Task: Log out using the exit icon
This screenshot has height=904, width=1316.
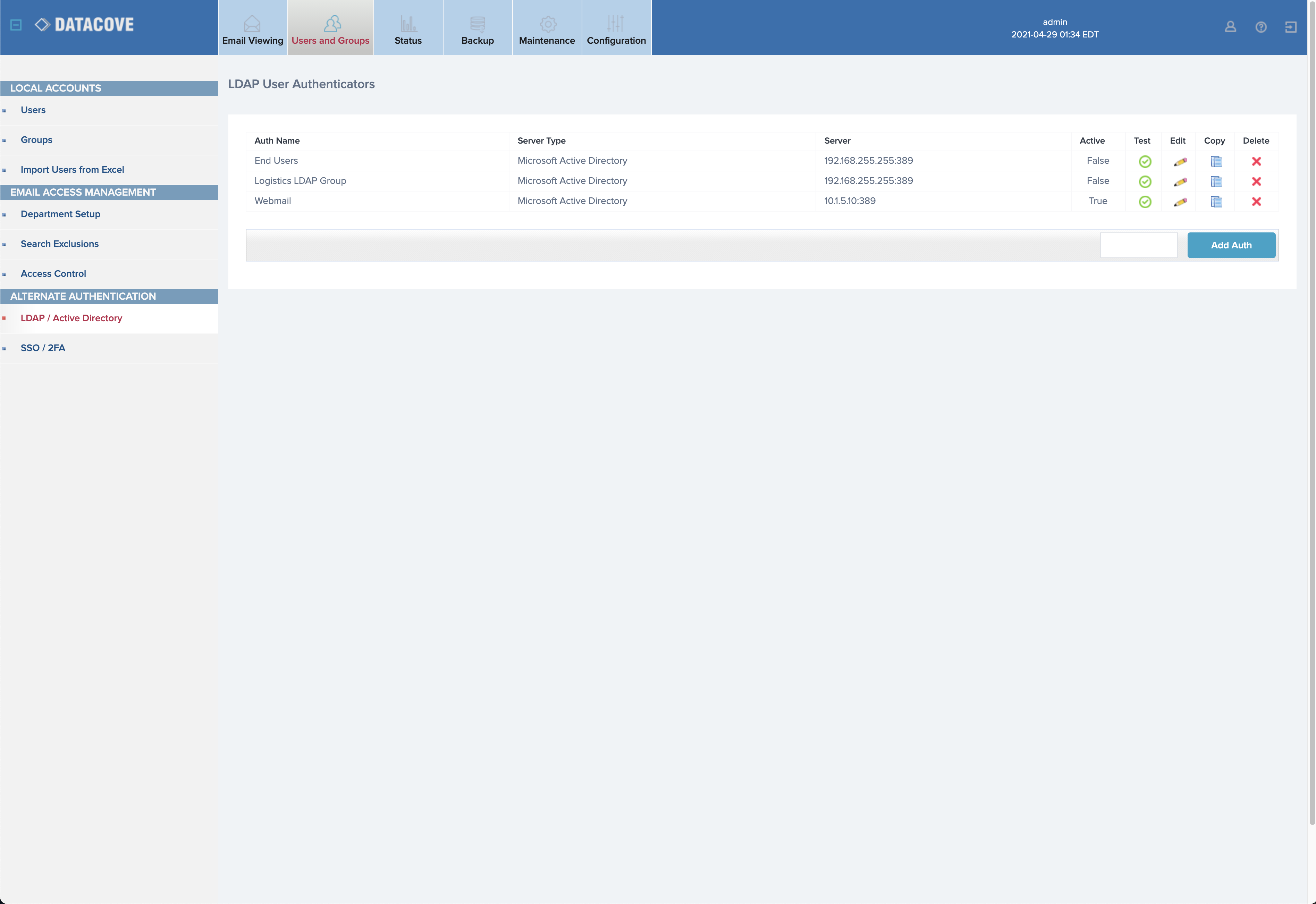Action: point(1291,27)
